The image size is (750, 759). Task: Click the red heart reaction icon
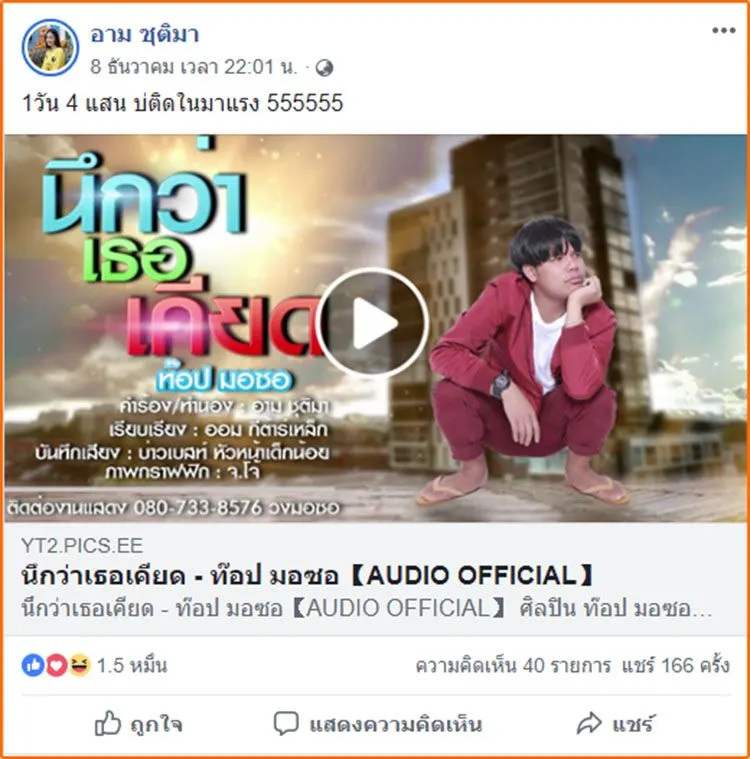[56, 665]
